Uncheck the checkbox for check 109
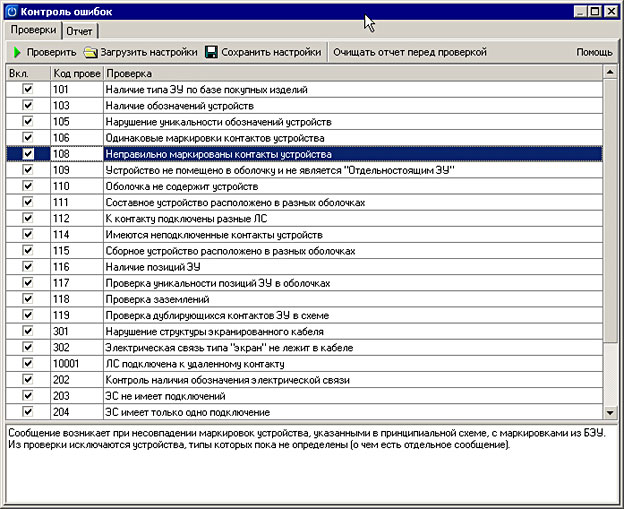624x509 pixels. [28, 170]
